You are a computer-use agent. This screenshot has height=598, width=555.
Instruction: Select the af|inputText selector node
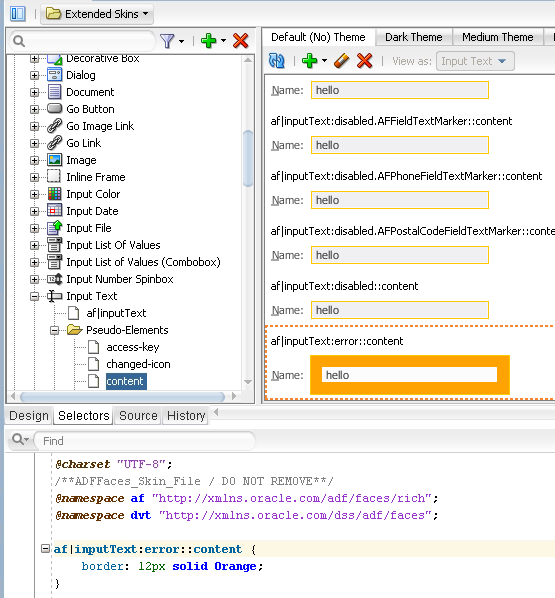click(116, 313)
